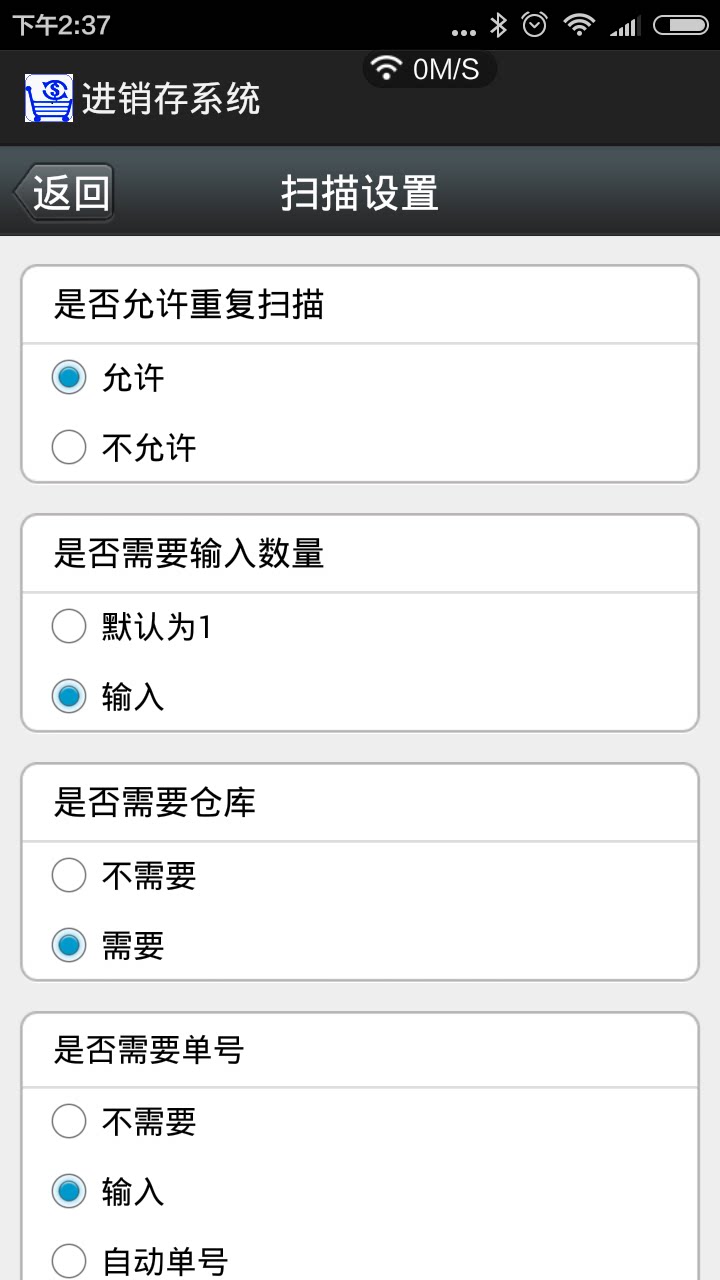
Task: Tap the Bluetooth status icon
Action: coord(498,25)
